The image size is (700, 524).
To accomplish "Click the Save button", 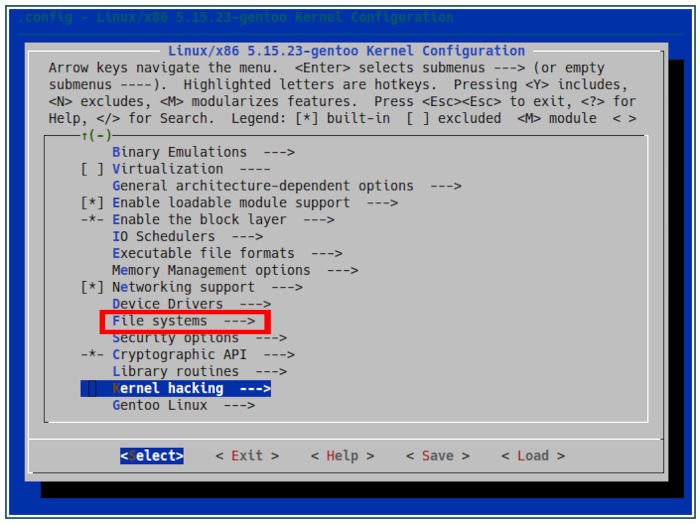I will coord(438,456).
